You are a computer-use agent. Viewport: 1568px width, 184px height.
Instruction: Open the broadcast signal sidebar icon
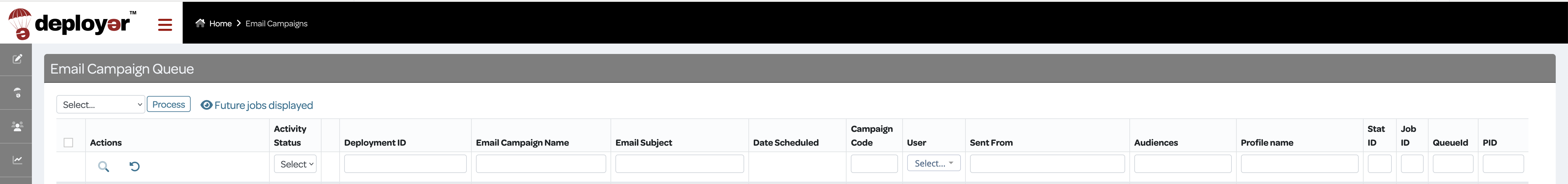coord(18,93)
